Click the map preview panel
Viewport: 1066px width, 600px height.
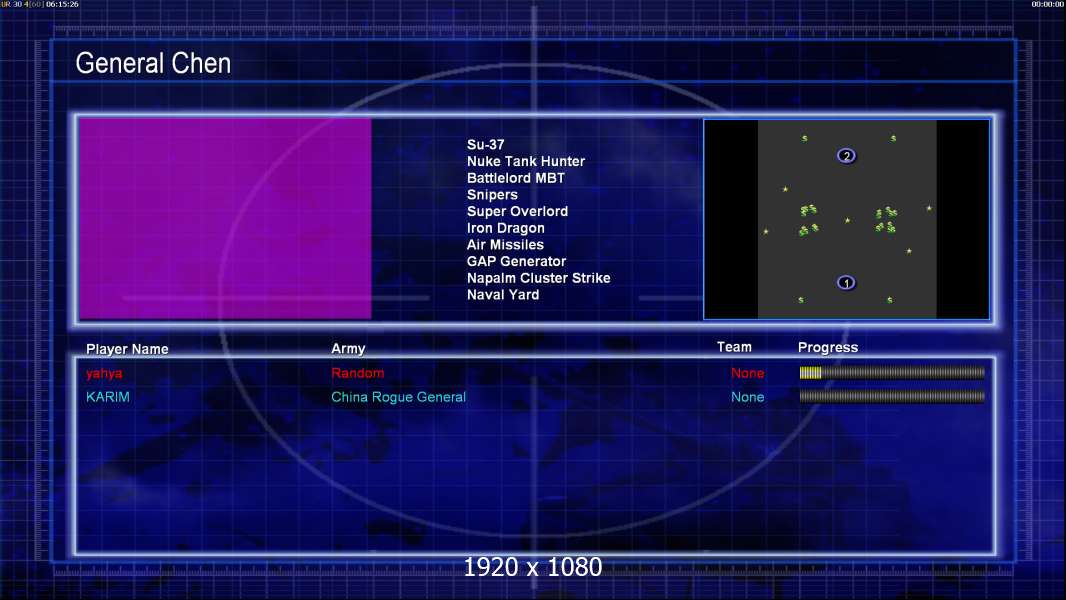tap(846, 219)
